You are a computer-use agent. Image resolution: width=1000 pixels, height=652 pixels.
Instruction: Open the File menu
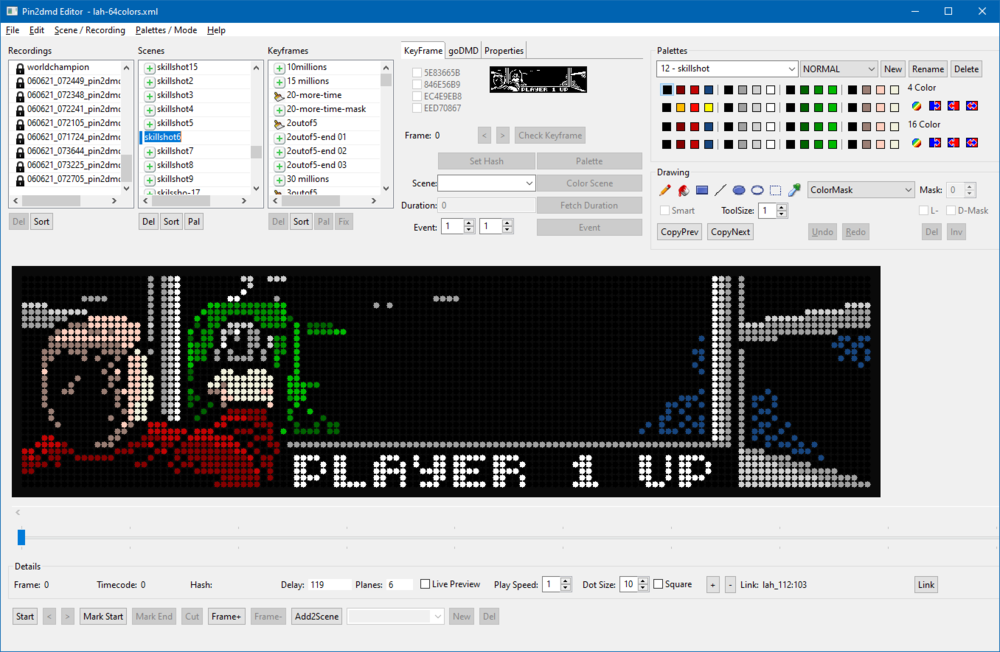(x=12, y=30)
